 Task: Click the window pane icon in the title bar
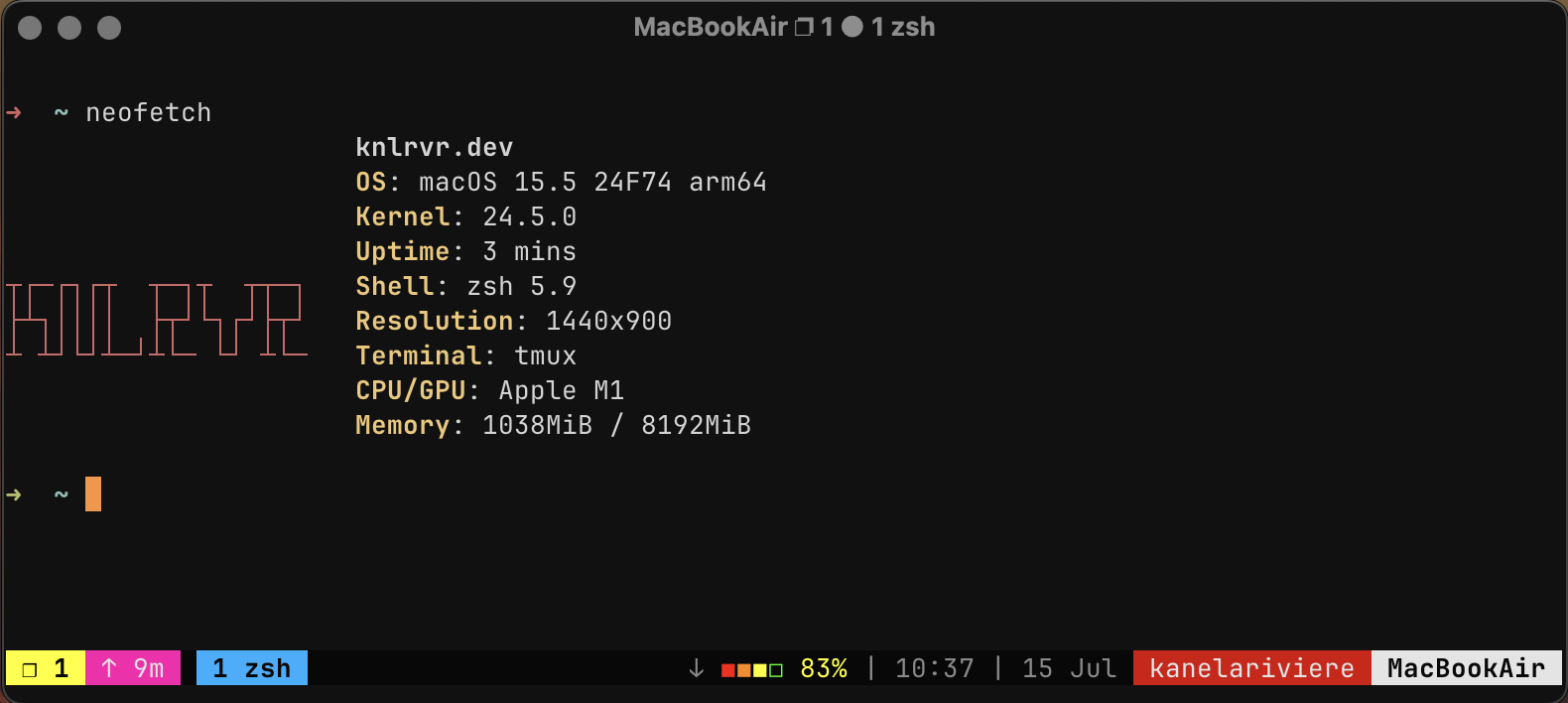803,27
